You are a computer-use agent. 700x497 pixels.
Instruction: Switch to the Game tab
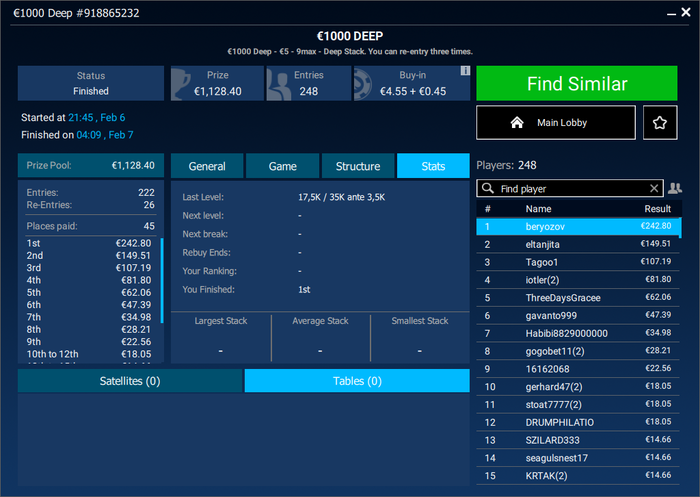pos(283,166)
